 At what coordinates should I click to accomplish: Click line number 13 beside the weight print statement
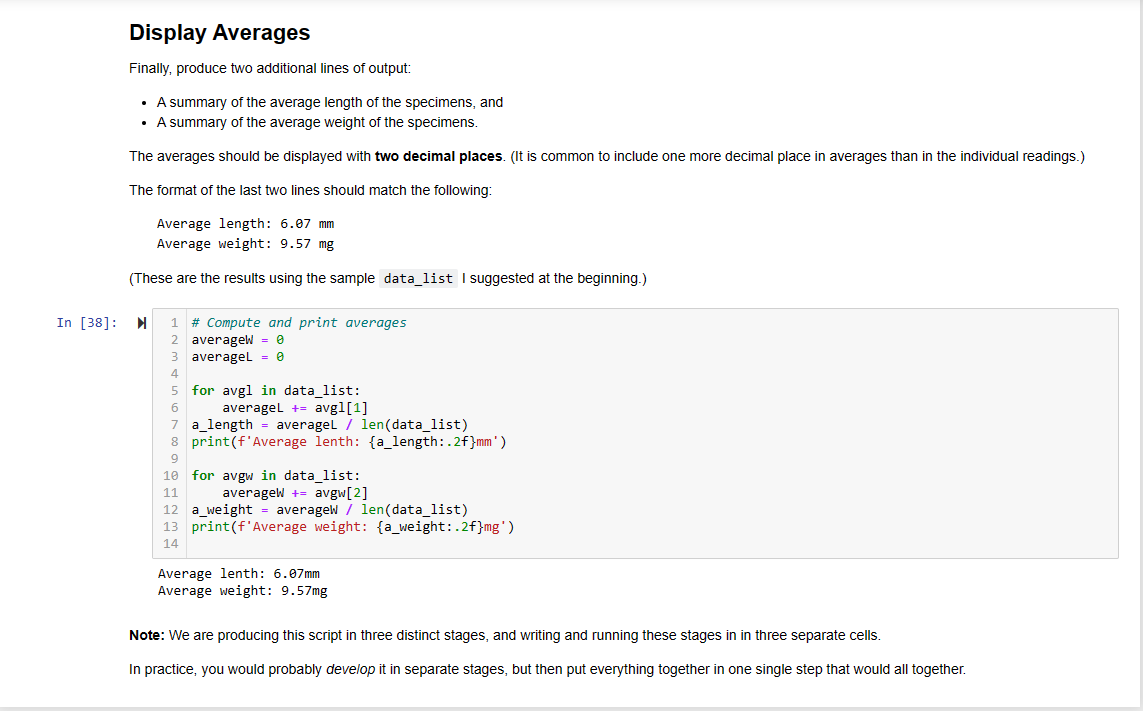point(171,526)
